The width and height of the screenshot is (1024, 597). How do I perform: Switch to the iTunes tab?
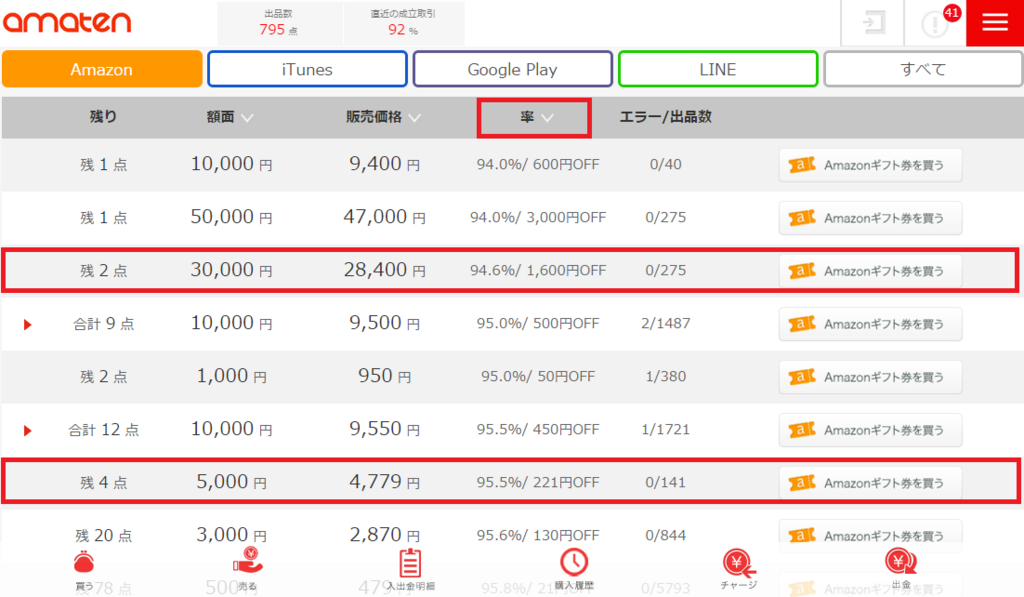307,69
